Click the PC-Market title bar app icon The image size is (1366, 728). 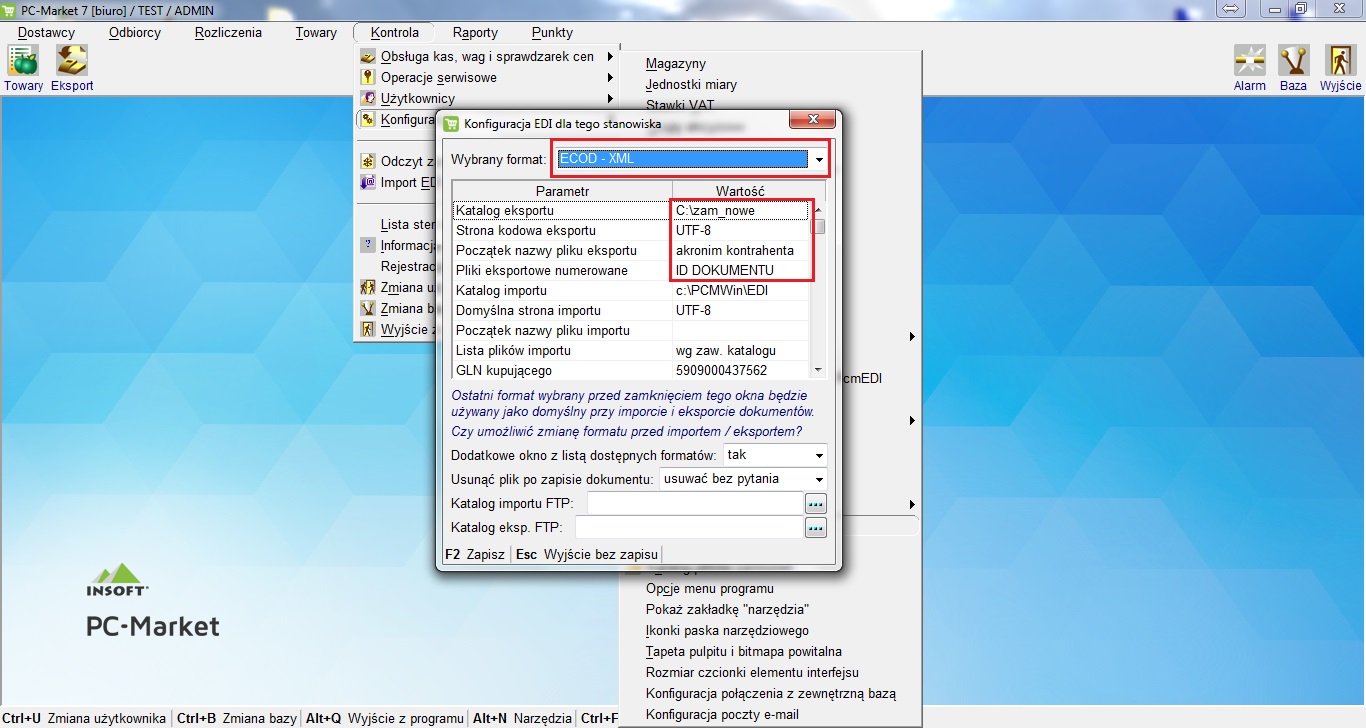10,9
